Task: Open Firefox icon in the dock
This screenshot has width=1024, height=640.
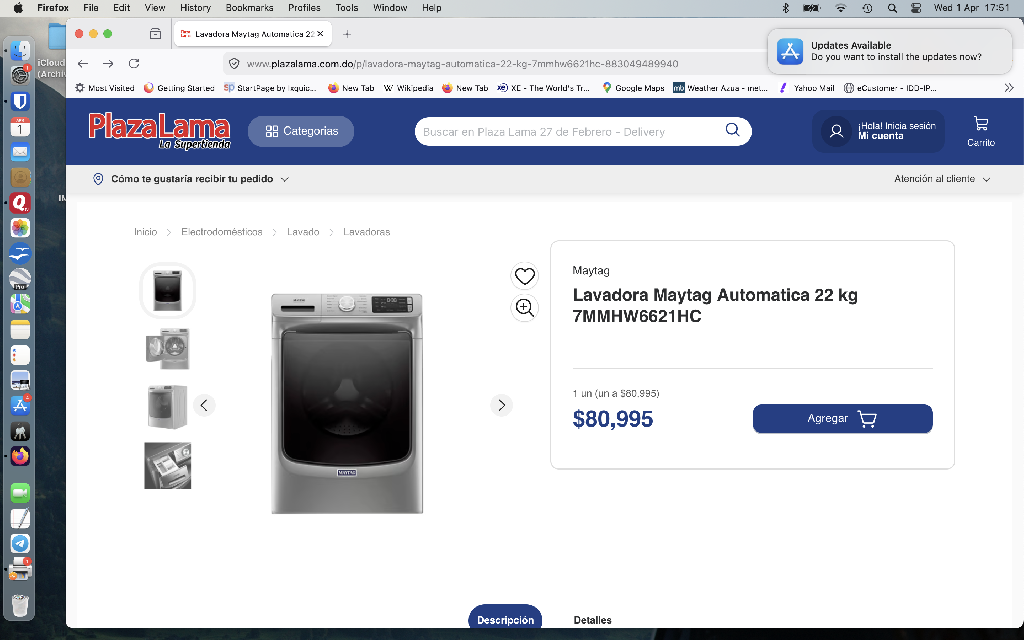Action: [x=20, y=456]
